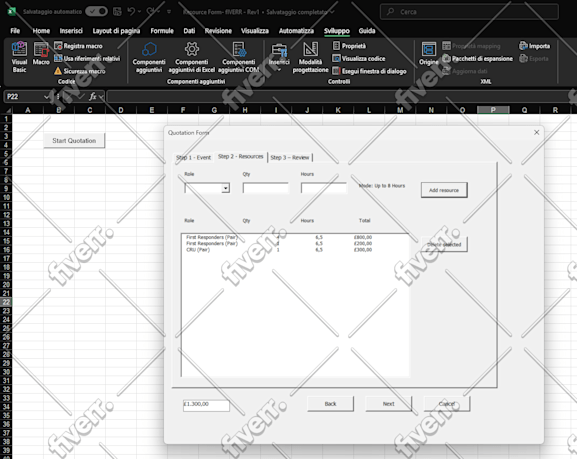Expand the Undo history dropdown
The width and height of the screenshot is (577, 459).
coord(139,12)
